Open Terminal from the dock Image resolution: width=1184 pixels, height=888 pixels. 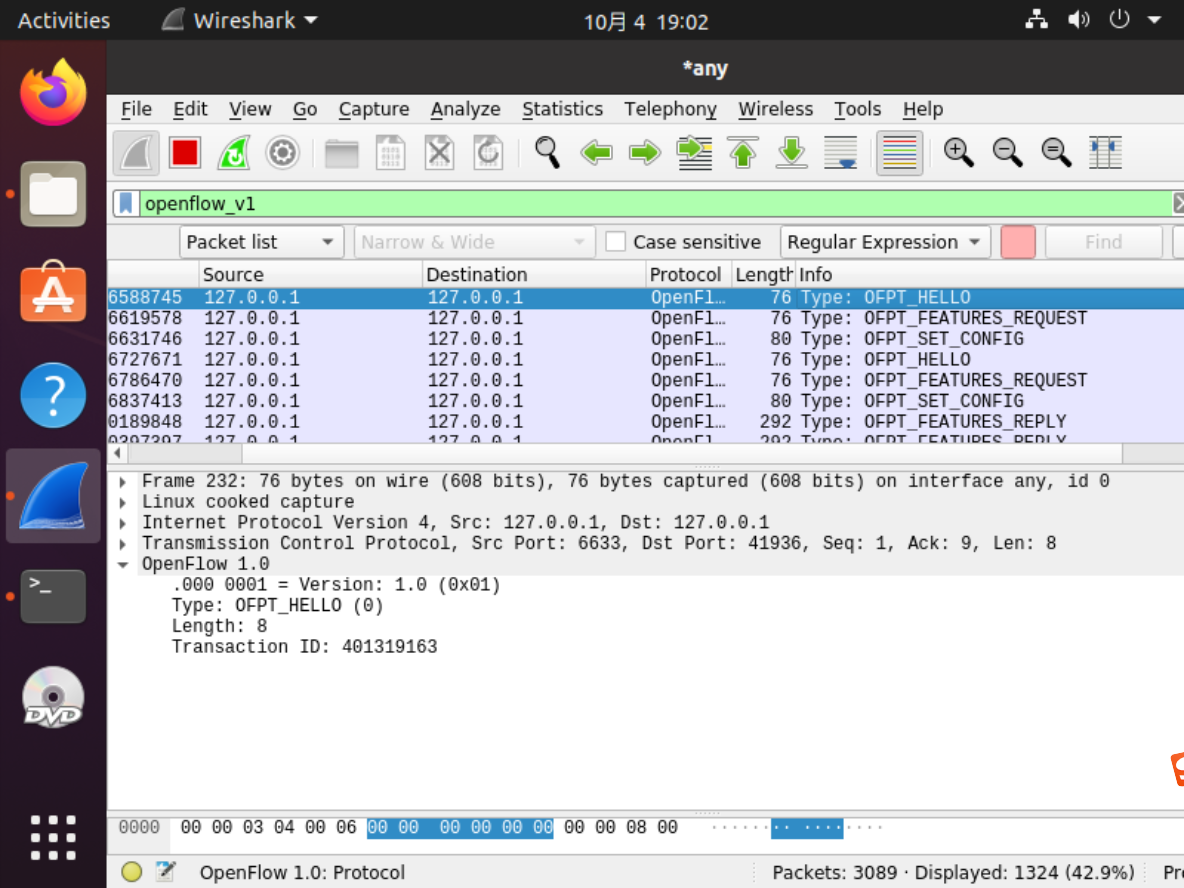[53, 597]
